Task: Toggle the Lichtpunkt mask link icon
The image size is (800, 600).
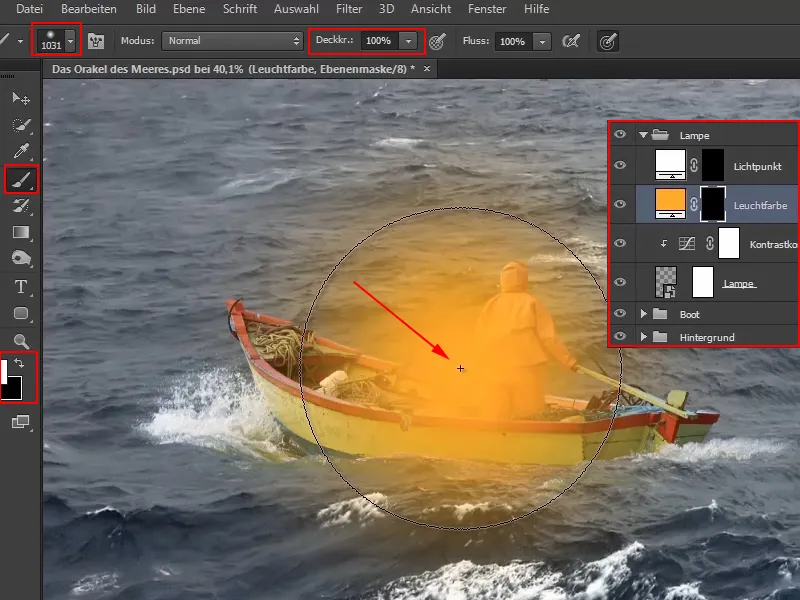Action: click(x=693, y=165)
